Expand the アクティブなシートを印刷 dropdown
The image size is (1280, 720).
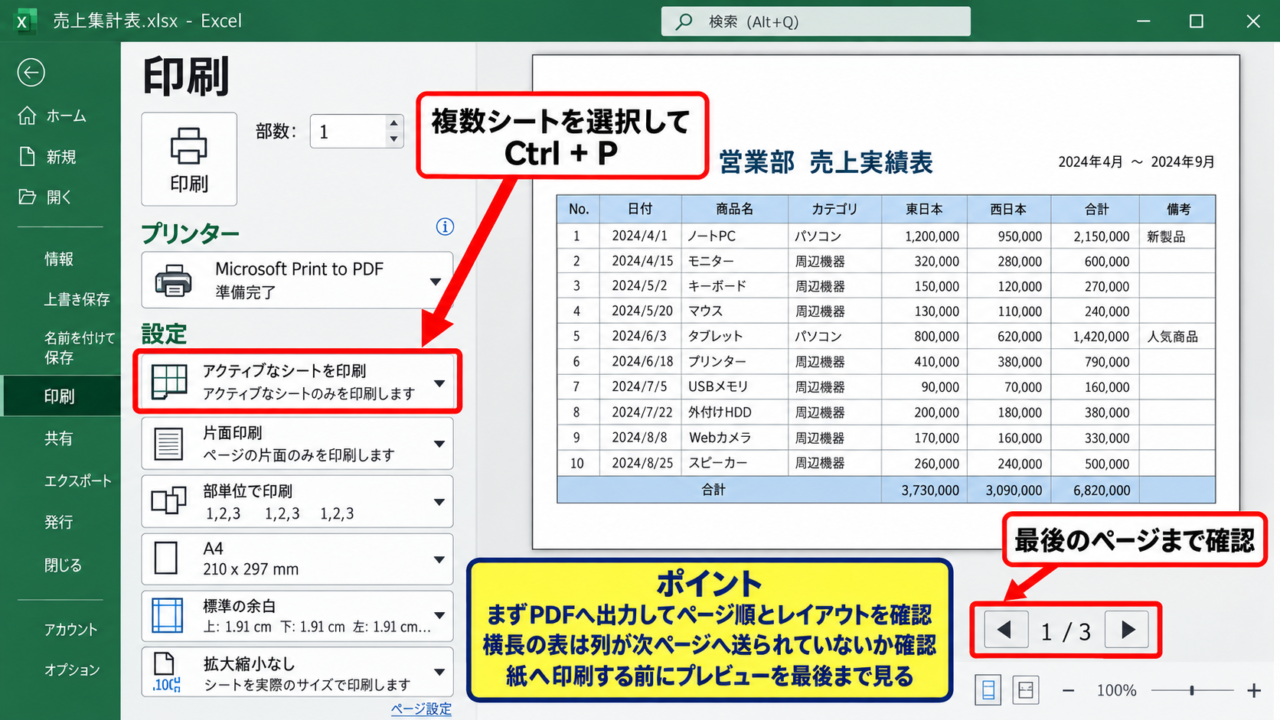point(297,382)
